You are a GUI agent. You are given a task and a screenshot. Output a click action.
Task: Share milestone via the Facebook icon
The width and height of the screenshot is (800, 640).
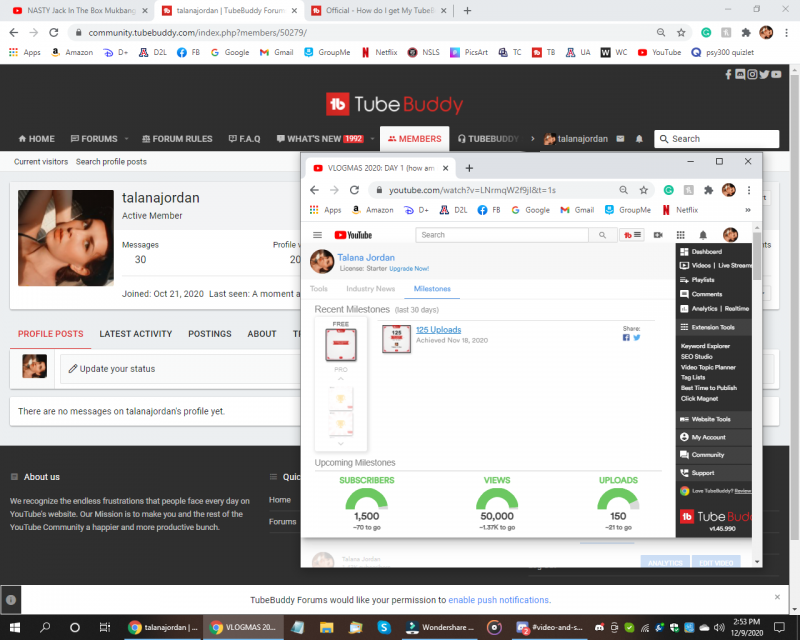pos(626,338)
